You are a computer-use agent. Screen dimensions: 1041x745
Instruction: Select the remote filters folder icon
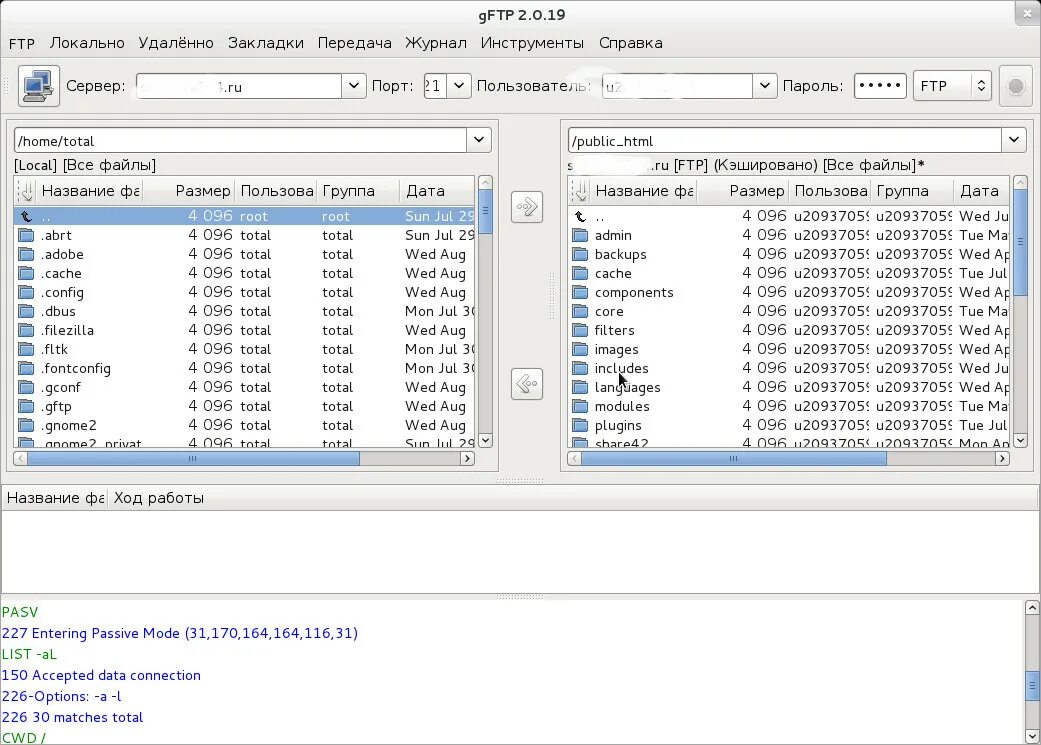pyautogui.click(x=580, y=331)
